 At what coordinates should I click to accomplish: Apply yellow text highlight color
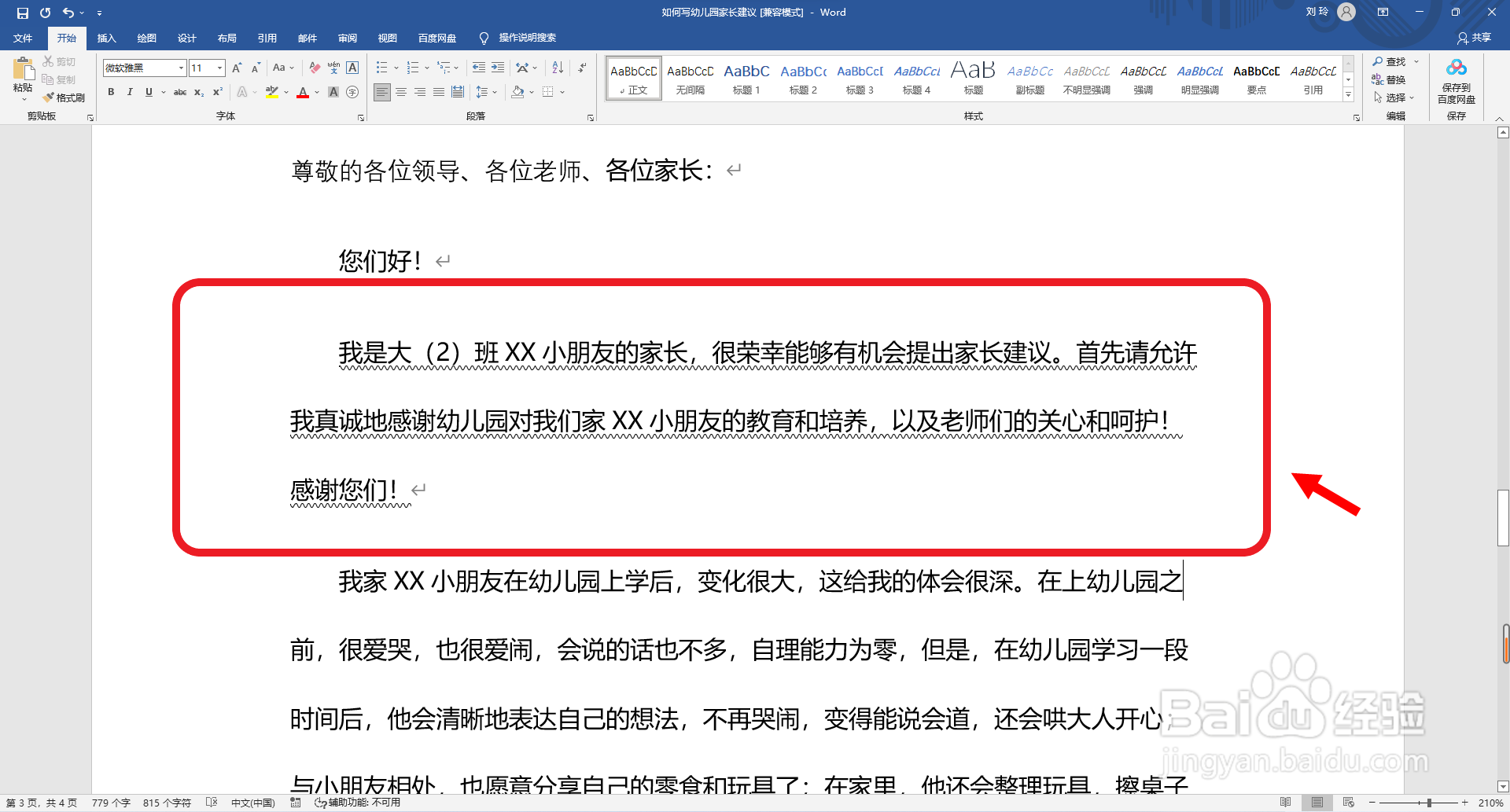(x=271, y=92)
